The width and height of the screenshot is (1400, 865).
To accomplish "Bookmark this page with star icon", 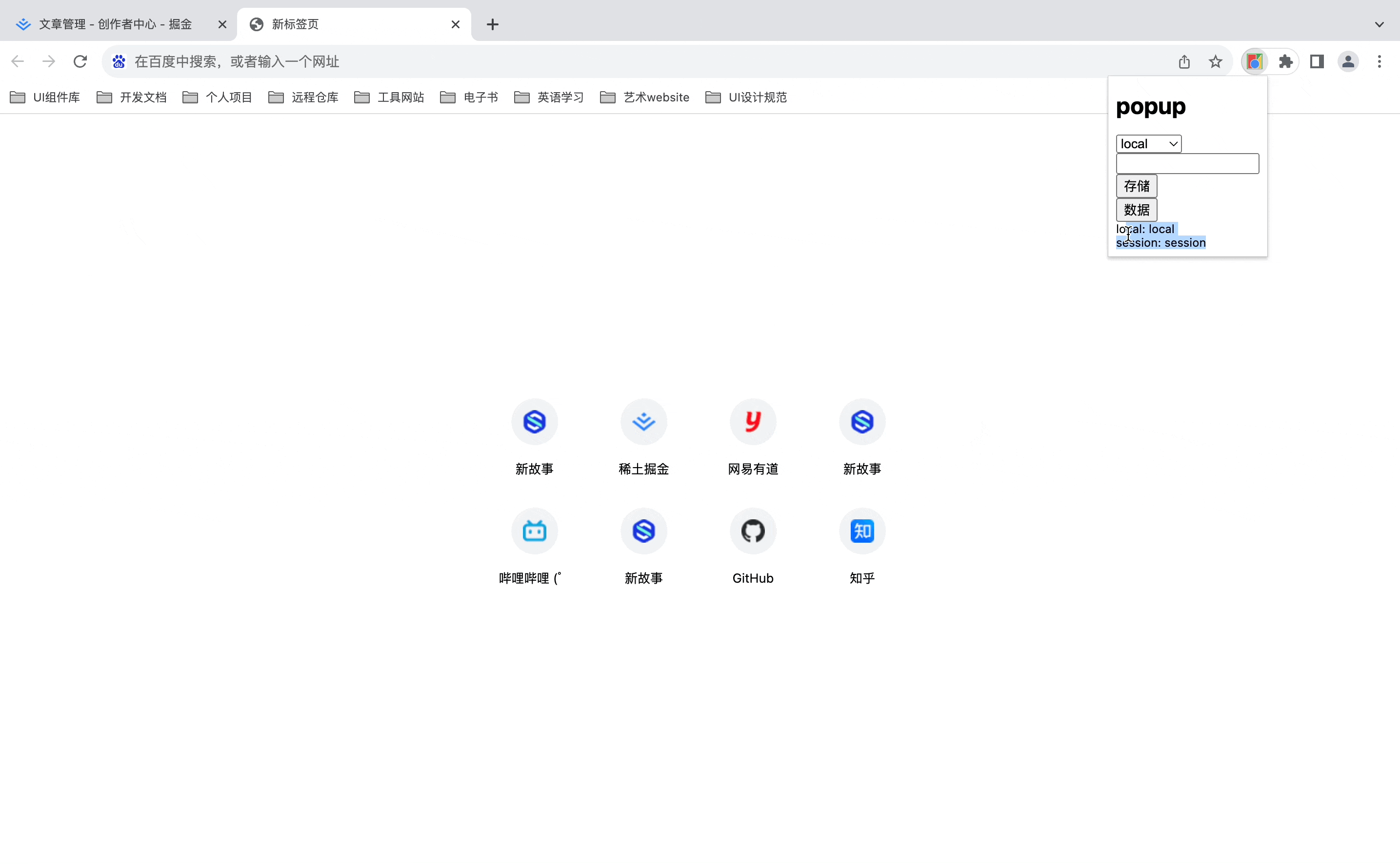I will coord(1215,61).
